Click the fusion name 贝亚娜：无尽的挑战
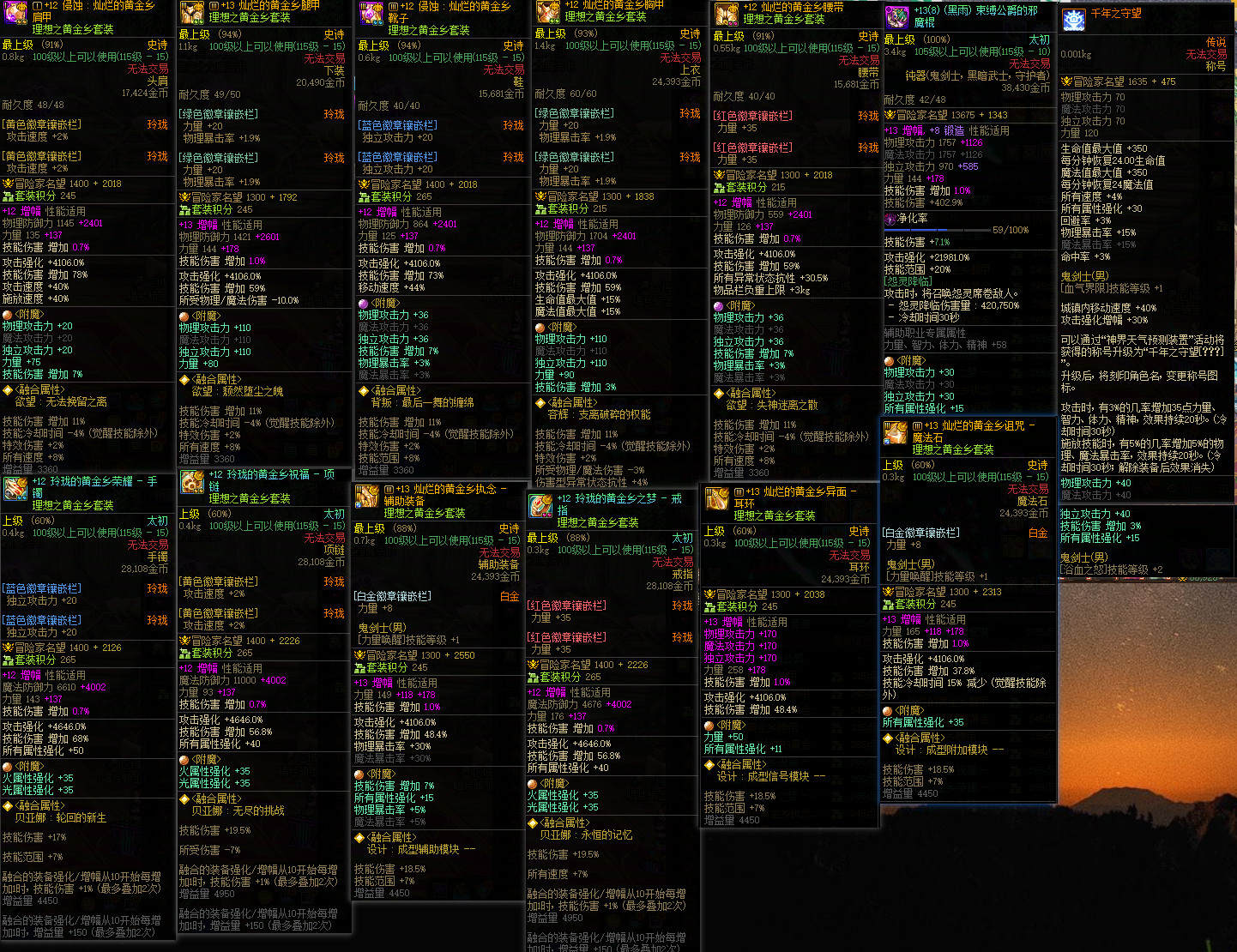The width and height of the screenshot is (1237, 952). click(238, 811)
